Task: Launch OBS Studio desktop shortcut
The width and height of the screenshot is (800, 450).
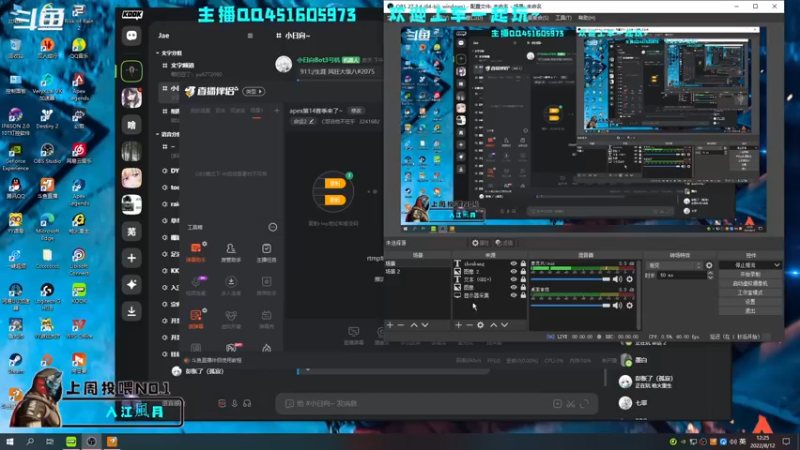Action: click(47, 154)
